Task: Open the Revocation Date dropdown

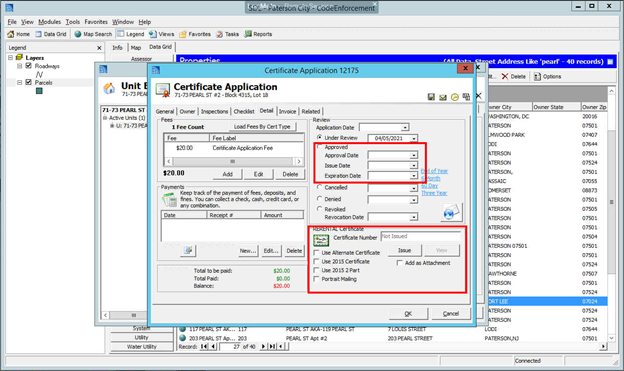Action: tap(414, 217)
